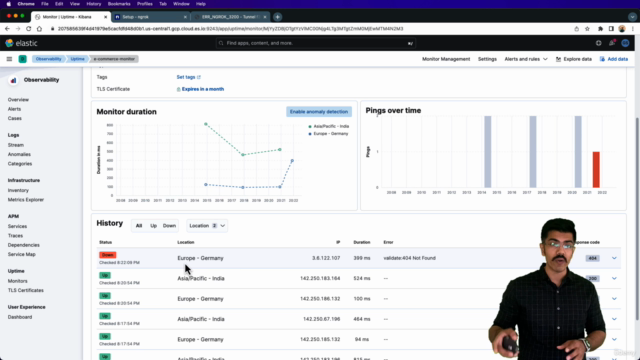Viewport: 640px width, 360px height.
Task: Click the browser back arrow
Action: (7, 29)
